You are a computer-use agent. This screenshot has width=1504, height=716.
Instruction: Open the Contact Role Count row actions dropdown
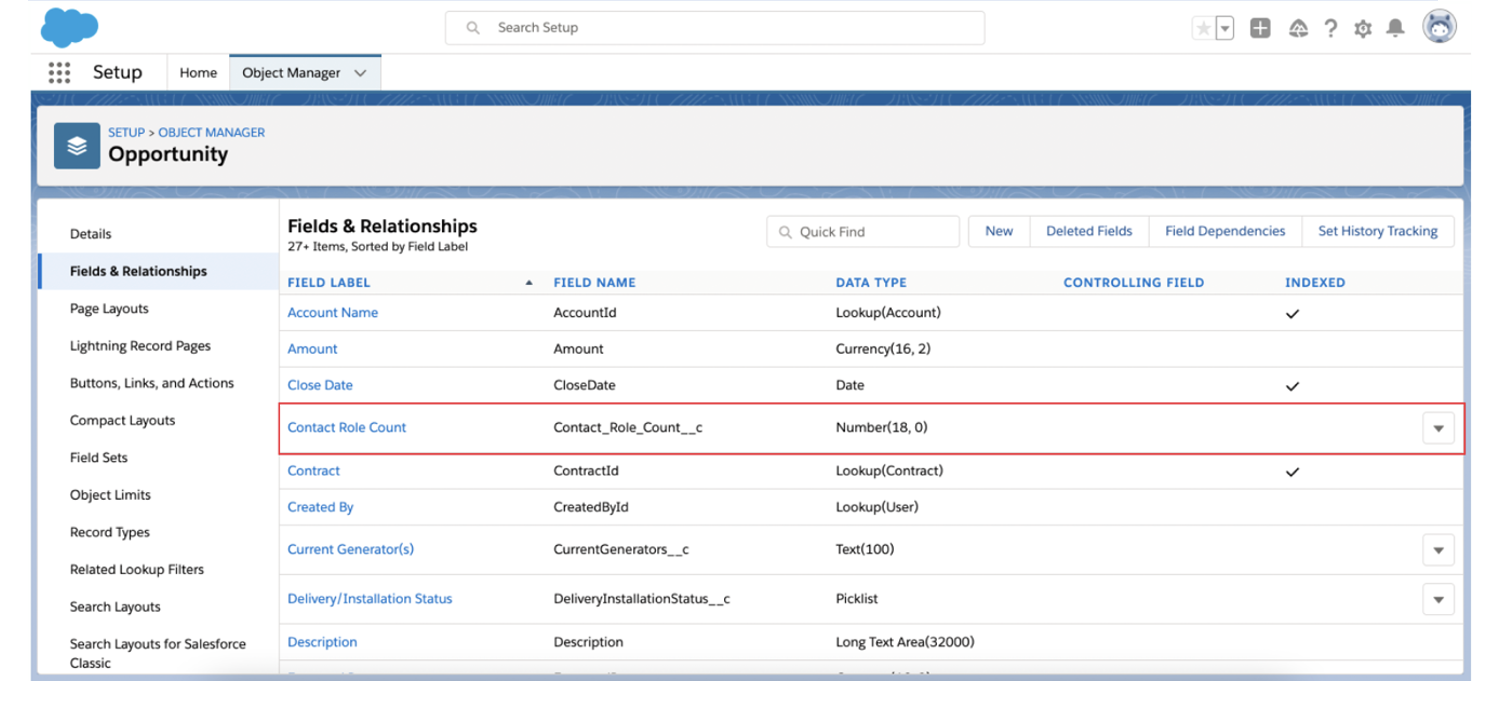tap(1438, 428)
